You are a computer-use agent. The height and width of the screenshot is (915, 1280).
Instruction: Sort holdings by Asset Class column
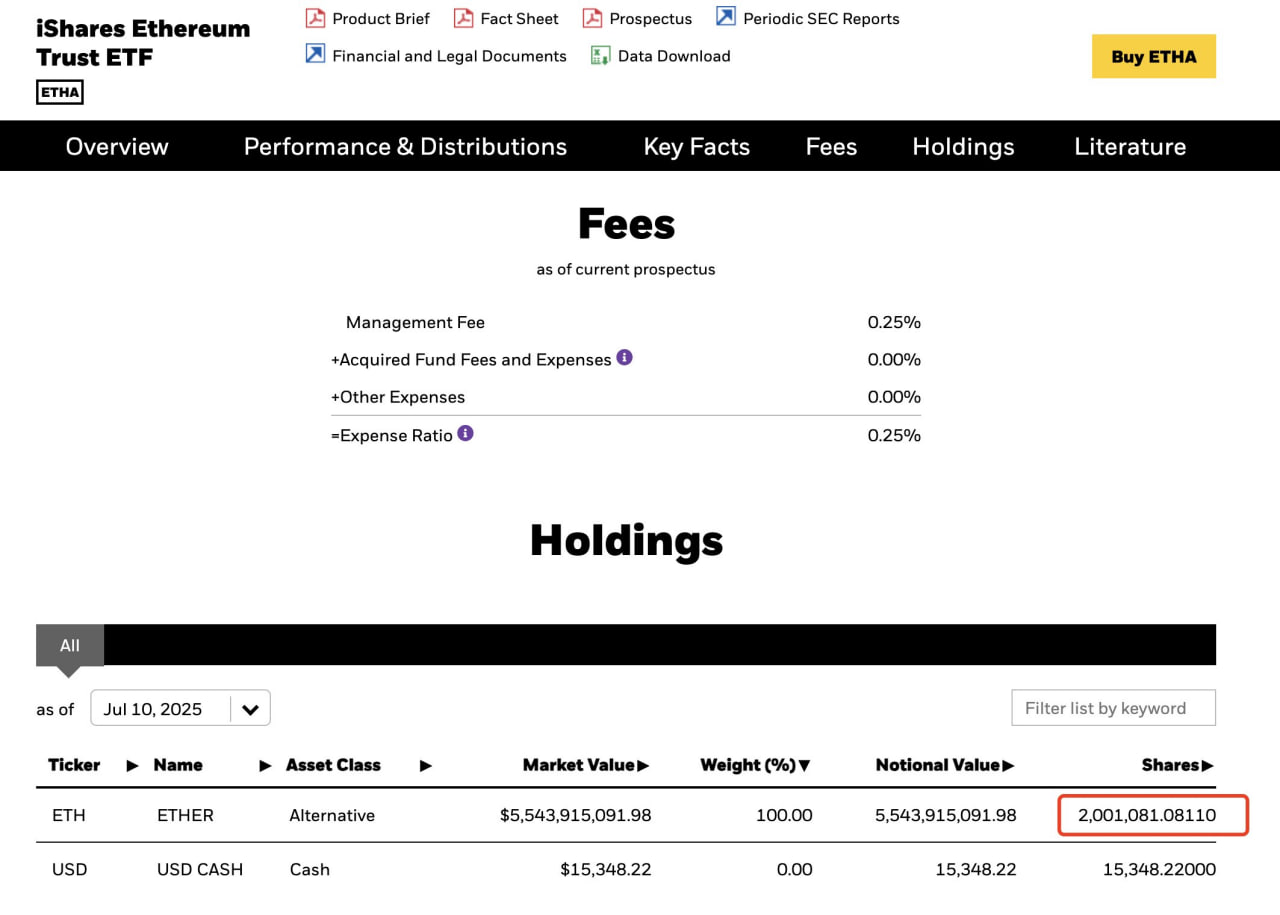[333, 765]
